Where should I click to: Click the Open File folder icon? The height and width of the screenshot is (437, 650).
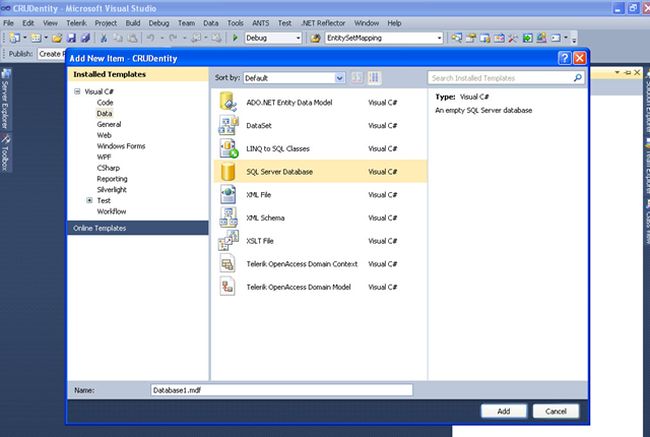coord(57,38)
